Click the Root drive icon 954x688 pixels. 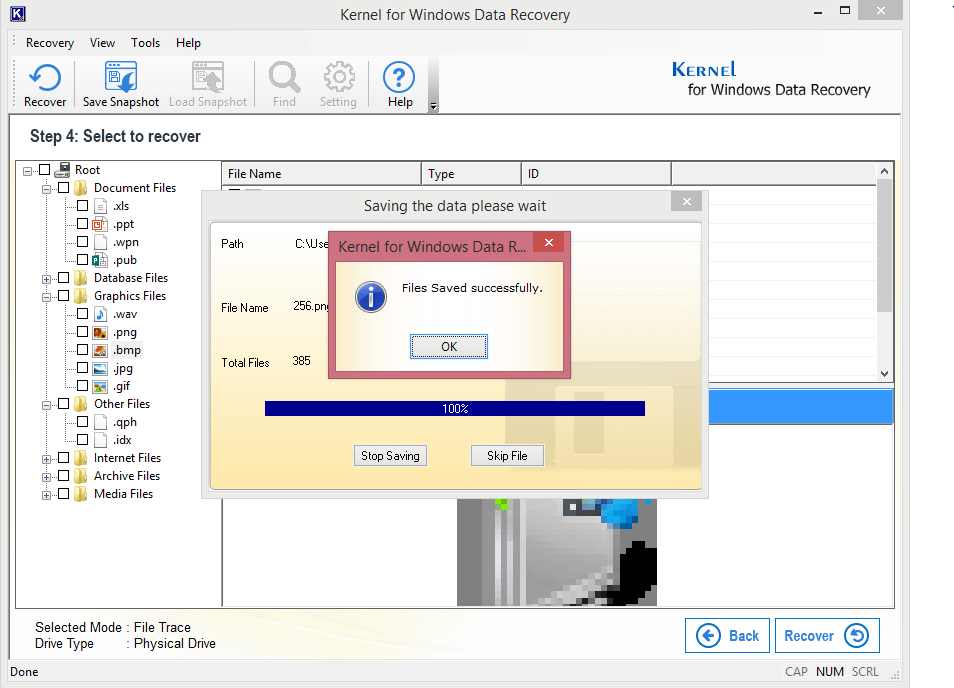tap(62, 170)
